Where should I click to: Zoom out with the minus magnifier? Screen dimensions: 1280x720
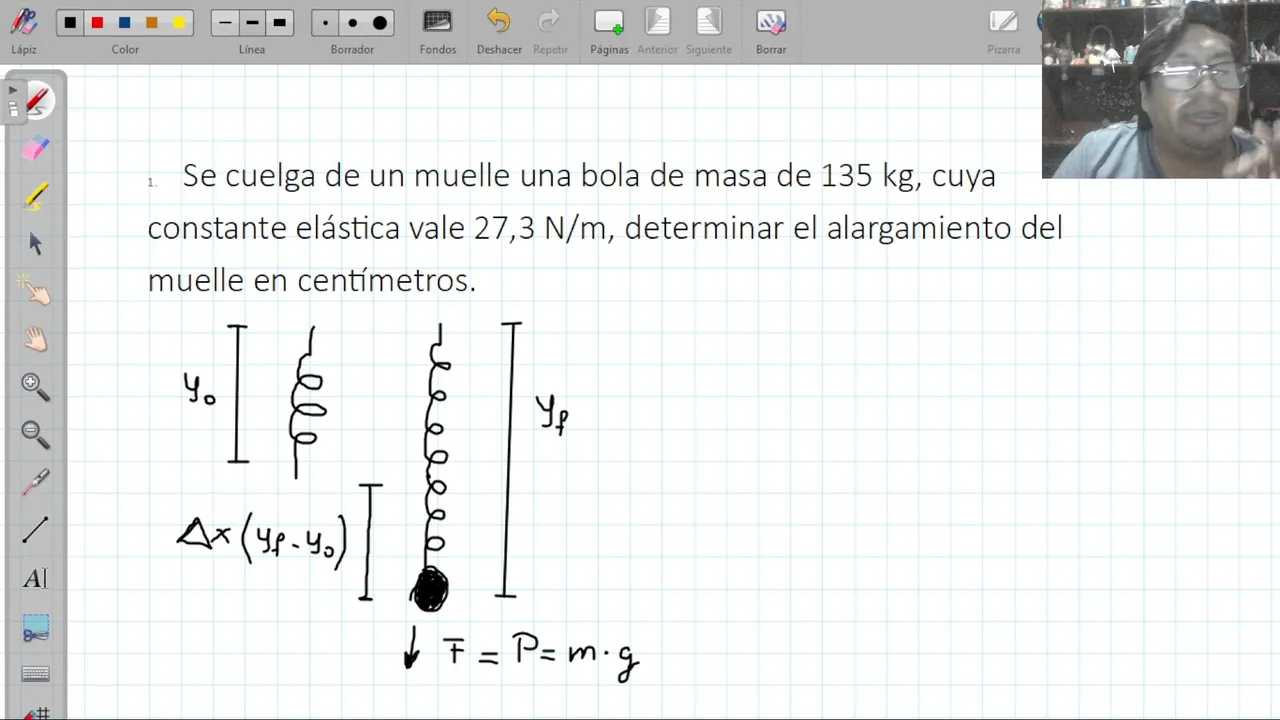[35, 434]
